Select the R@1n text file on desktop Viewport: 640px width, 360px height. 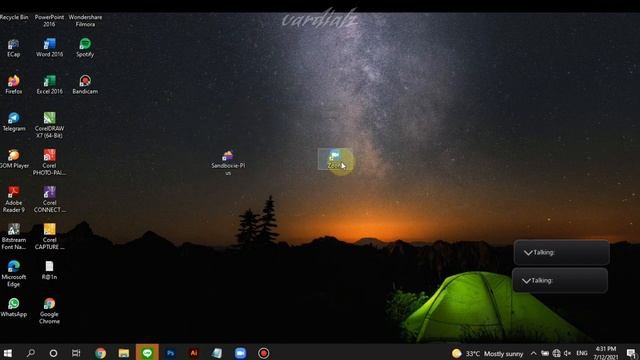(x=49, y=271)
